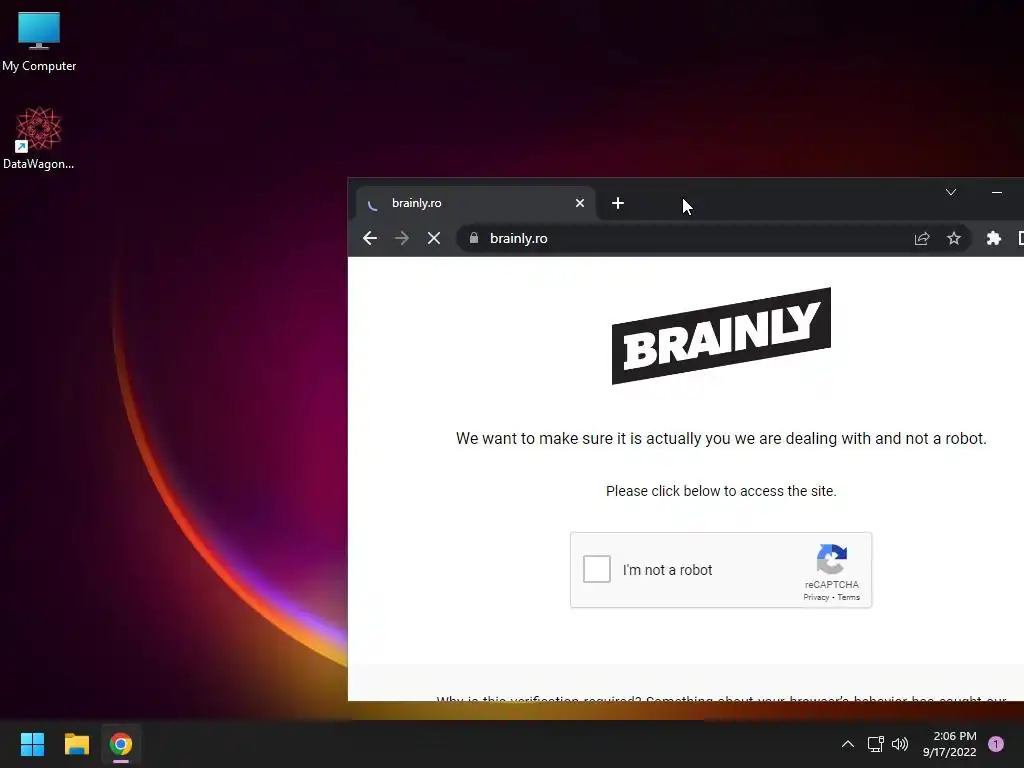Open the Extensions puzzle icon
Image resolution: width=1024 pixels, height=768 pixels.
[x=993, y=238]
